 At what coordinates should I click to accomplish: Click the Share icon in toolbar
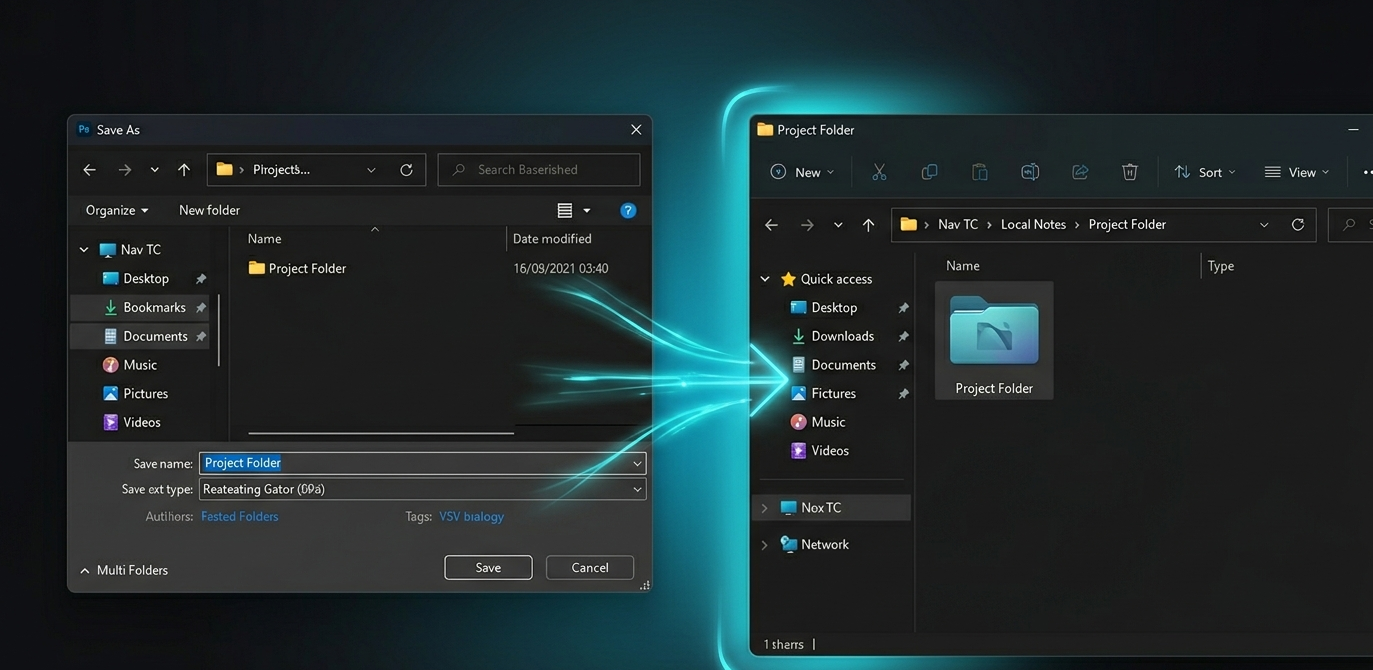coord(1080,172)
